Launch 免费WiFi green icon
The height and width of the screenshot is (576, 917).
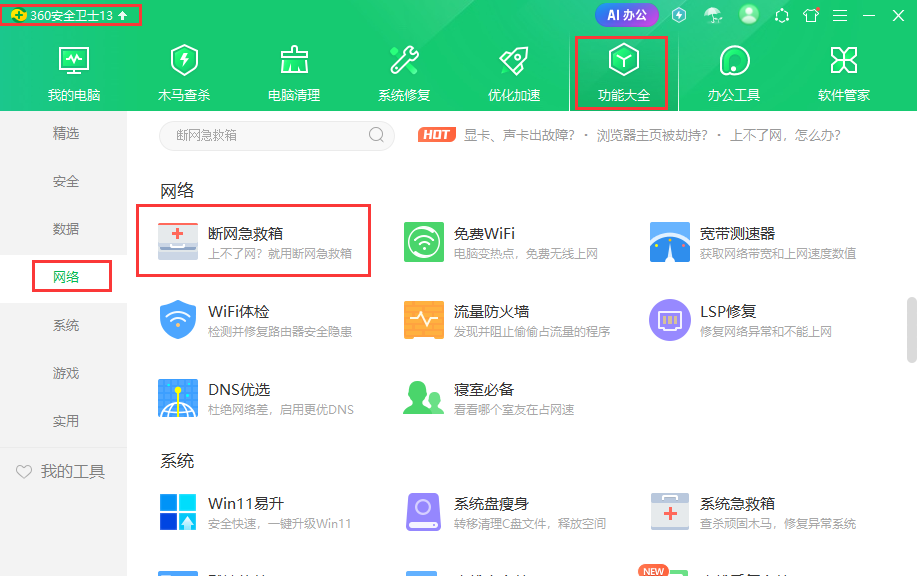[424, 242]
